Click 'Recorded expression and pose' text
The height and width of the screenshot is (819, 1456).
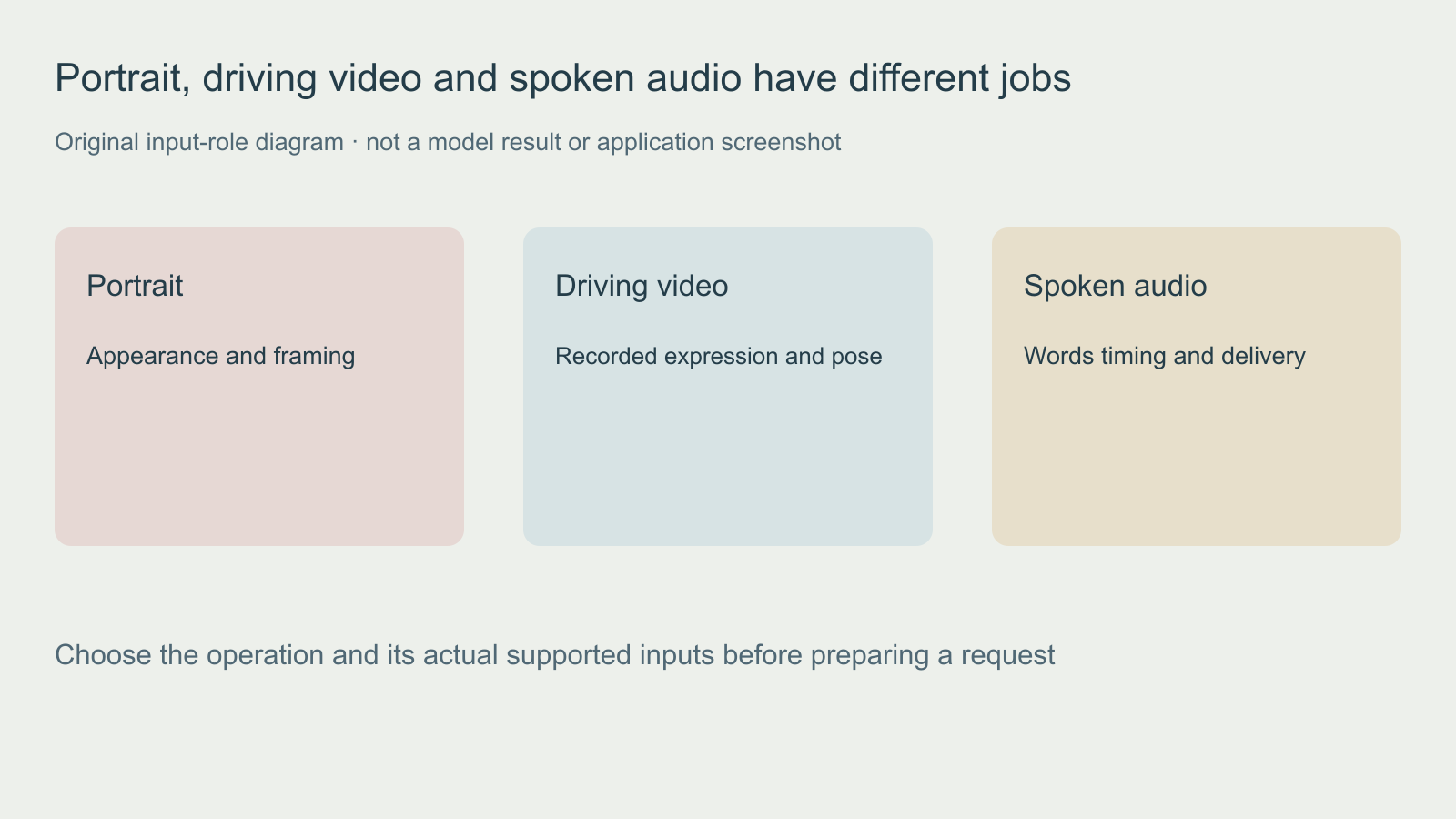pyautogui.click(x=719, y=356)
